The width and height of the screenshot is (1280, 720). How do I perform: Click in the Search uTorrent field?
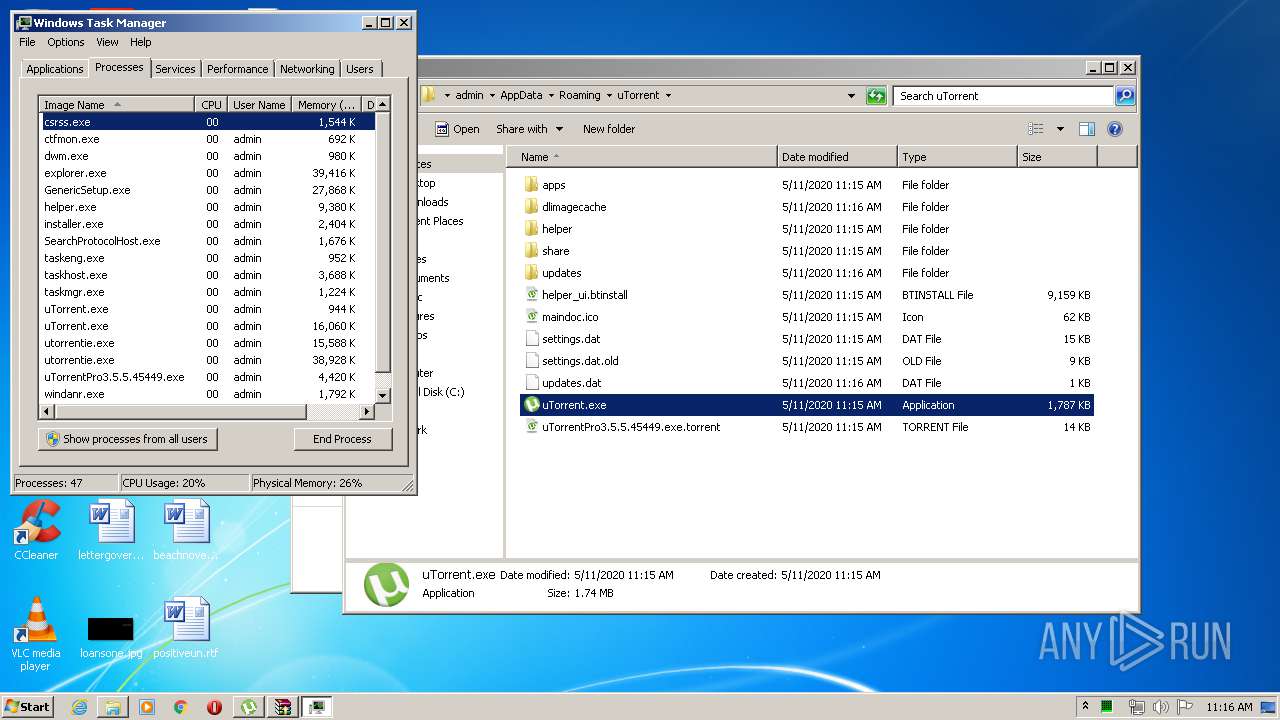[1003, 96]
